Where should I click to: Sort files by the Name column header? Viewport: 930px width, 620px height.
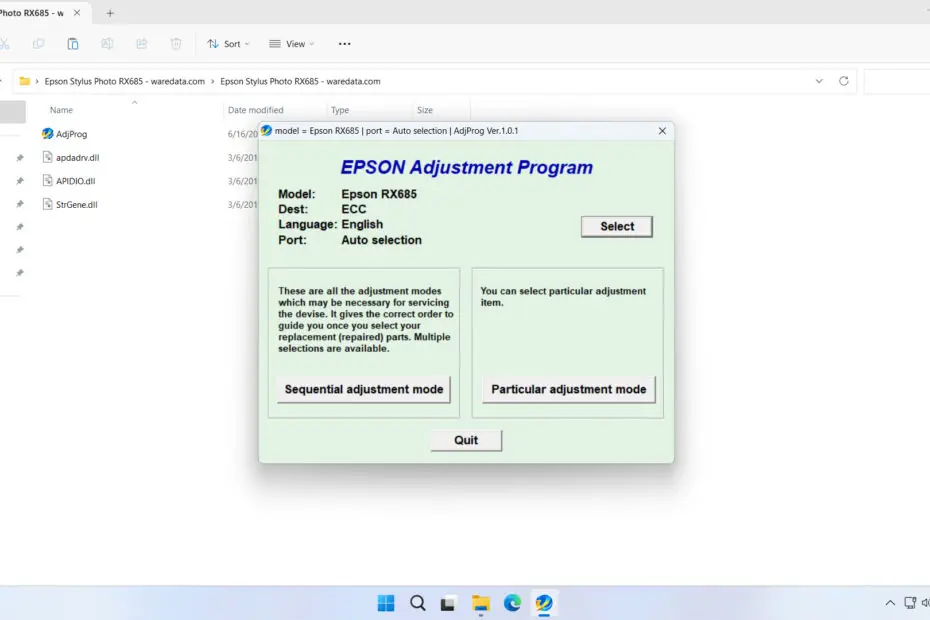click(x=61, y=110)
